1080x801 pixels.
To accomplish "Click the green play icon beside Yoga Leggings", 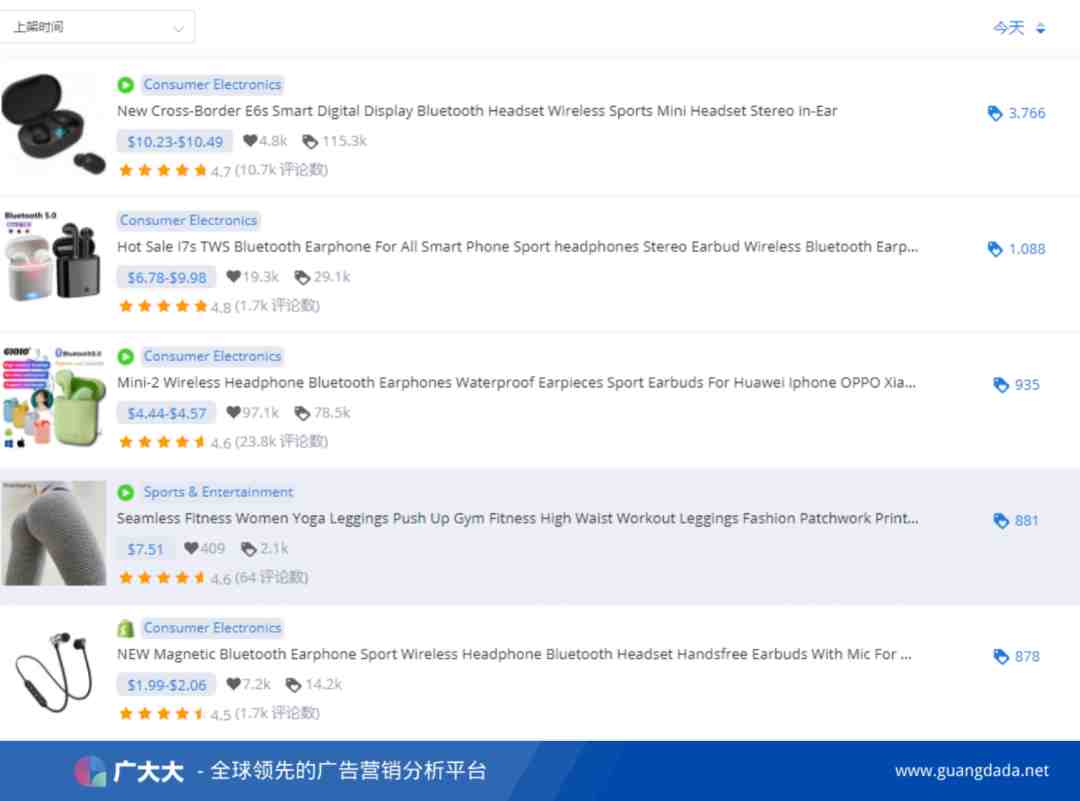I will (125, 492).
